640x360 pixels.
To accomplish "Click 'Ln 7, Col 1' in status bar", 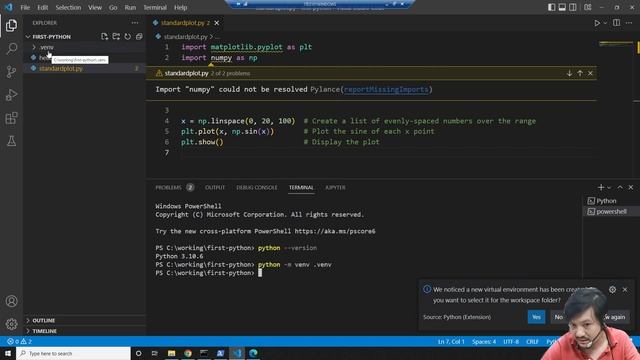I will 451,341.
